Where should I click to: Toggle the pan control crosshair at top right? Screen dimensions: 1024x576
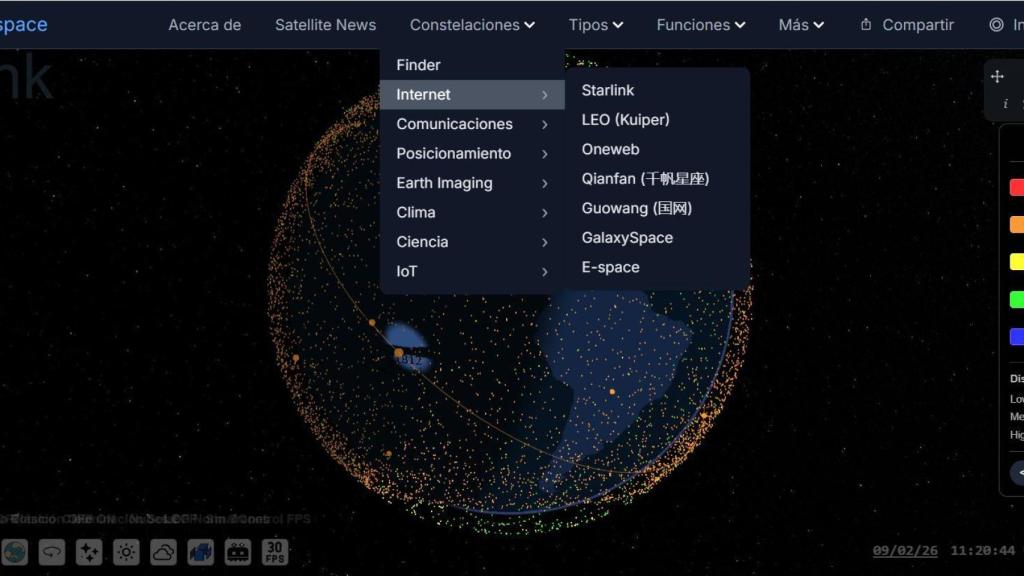pyautogui.click(x=995, y=75)
